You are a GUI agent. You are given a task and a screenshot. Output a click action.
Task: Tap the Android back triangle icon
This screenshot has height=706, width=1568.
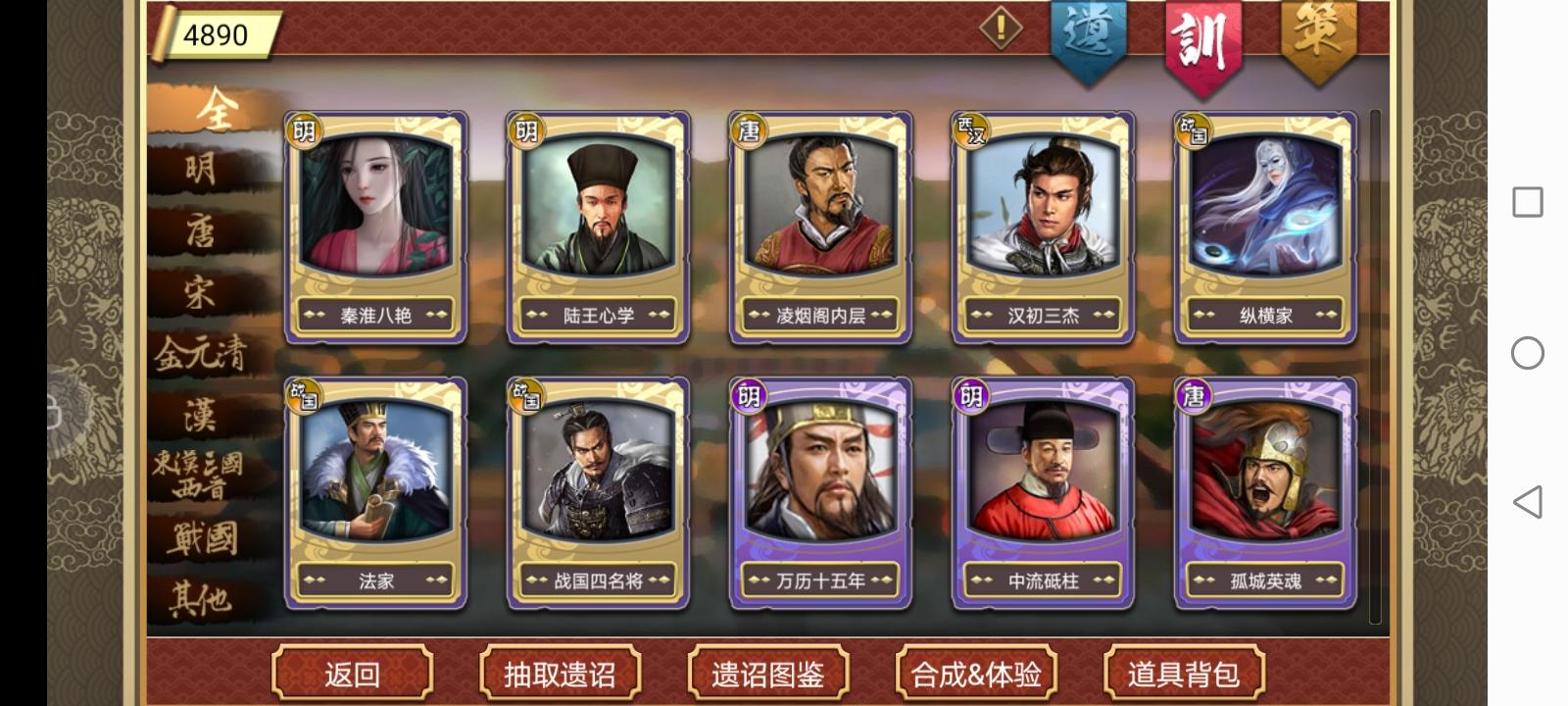point(1527,501)
